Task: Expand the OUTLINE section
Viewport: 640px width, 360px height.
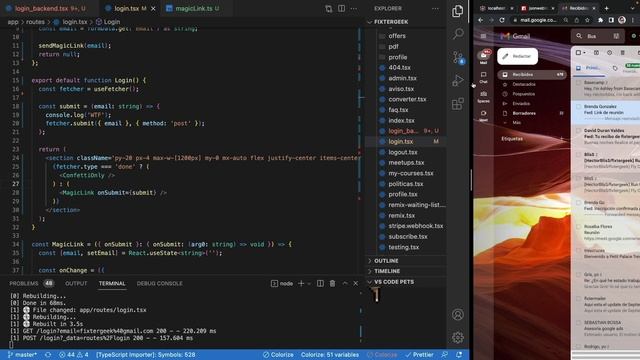Action: 370,261
